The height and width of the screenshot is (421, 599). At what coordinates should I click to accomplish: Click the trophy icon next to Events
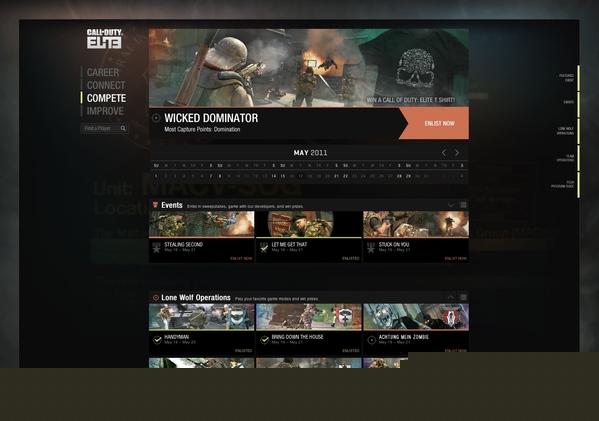[155, 205]
